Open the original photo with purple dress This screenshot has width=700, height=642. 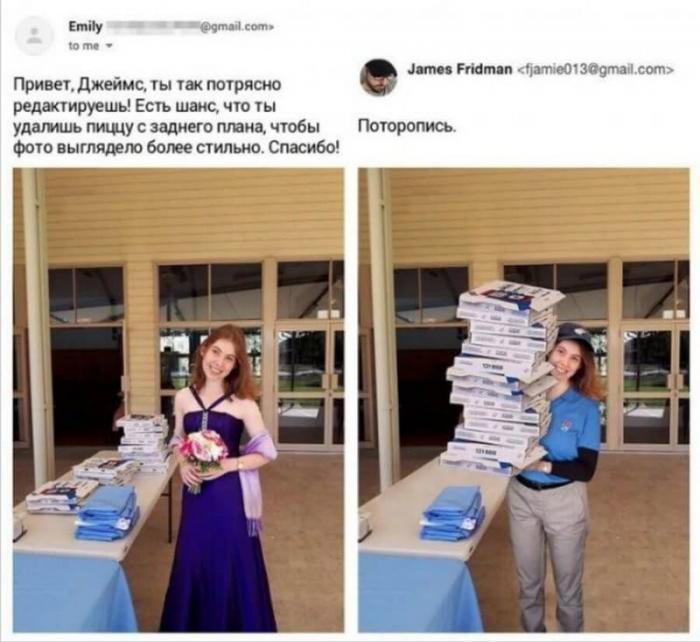click(x=179, y=400)
